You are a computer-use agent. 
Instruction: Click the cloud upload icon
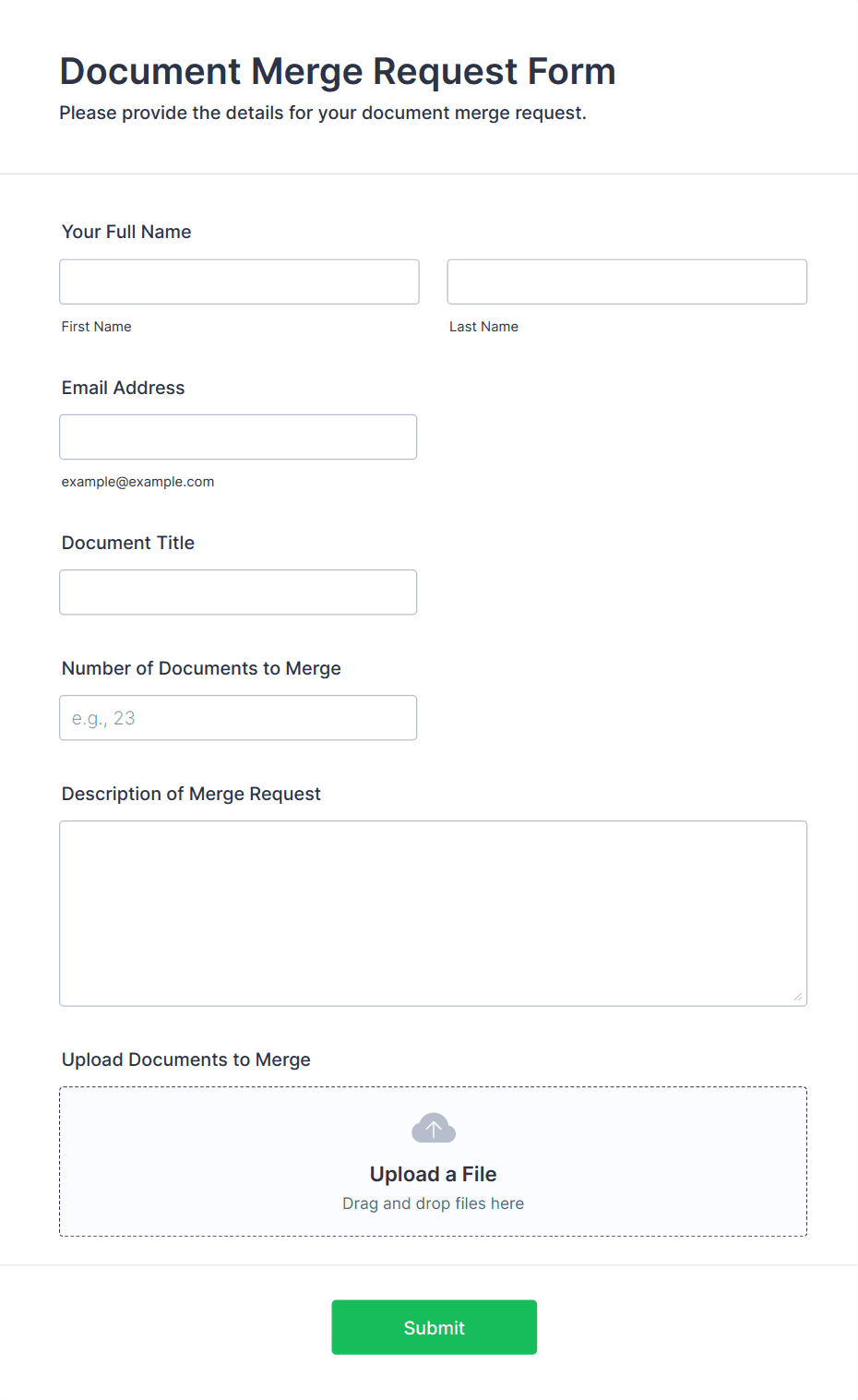pos(433,1128)
